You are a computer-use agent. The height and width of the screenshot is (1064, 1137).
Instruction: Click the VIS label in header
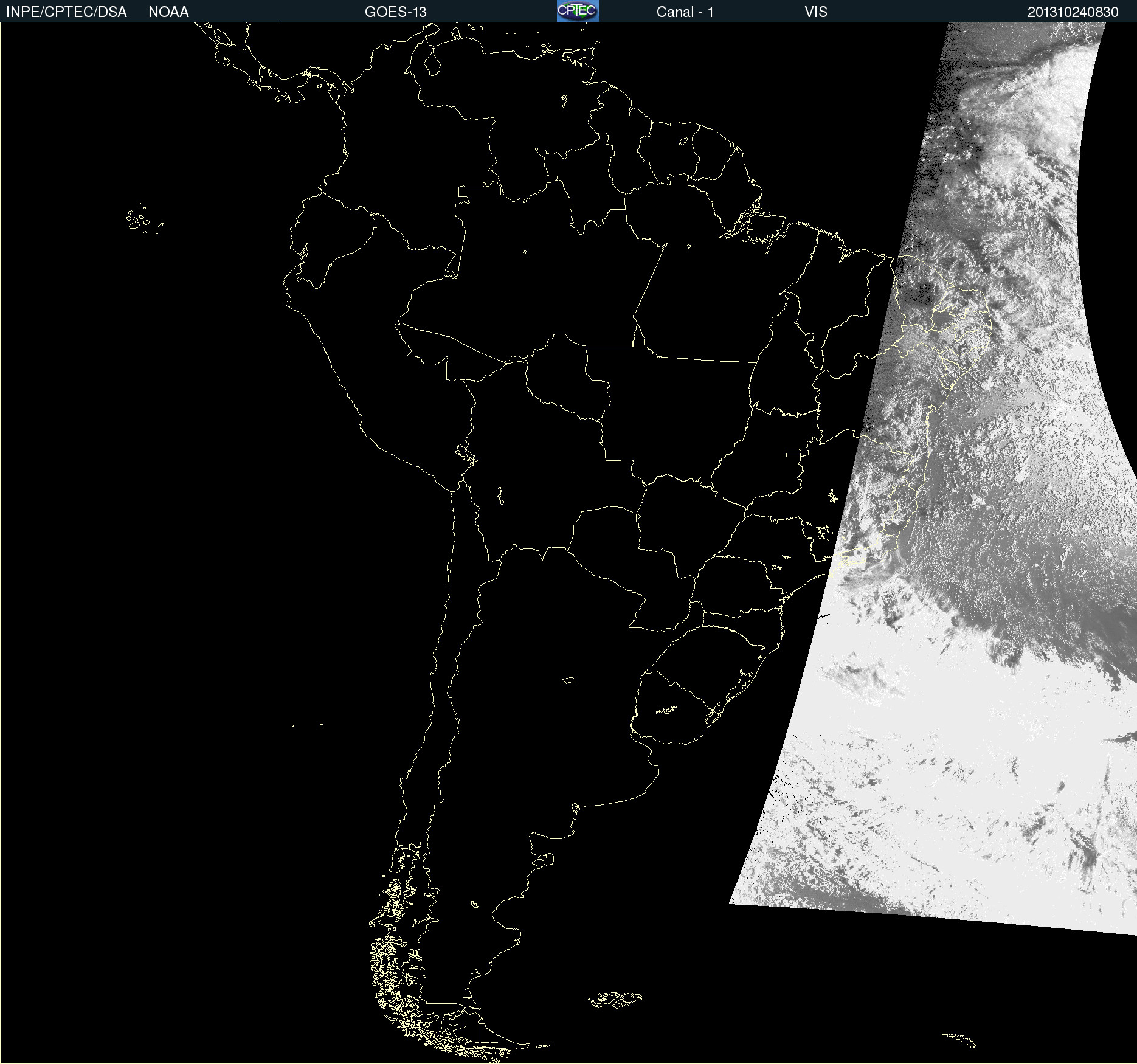pyautogui.click(x=815, y=12)
